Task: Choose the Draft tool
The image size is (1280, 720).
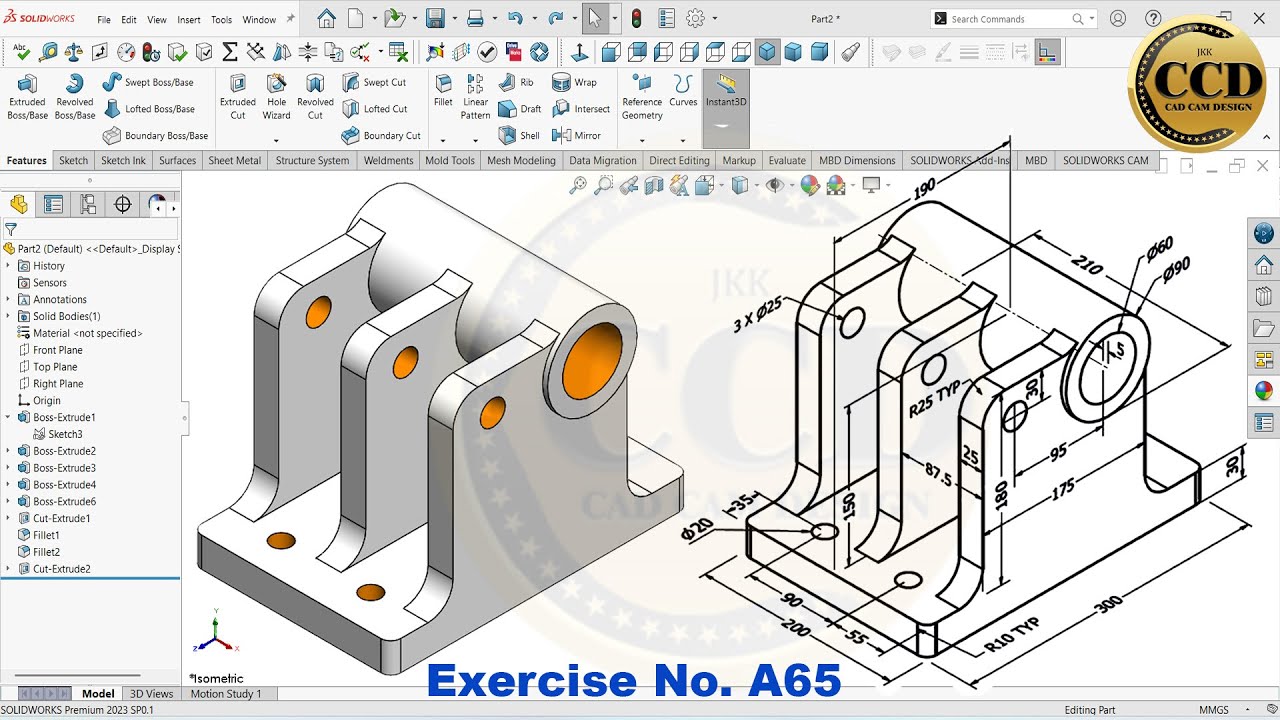Action: (520, 109)
